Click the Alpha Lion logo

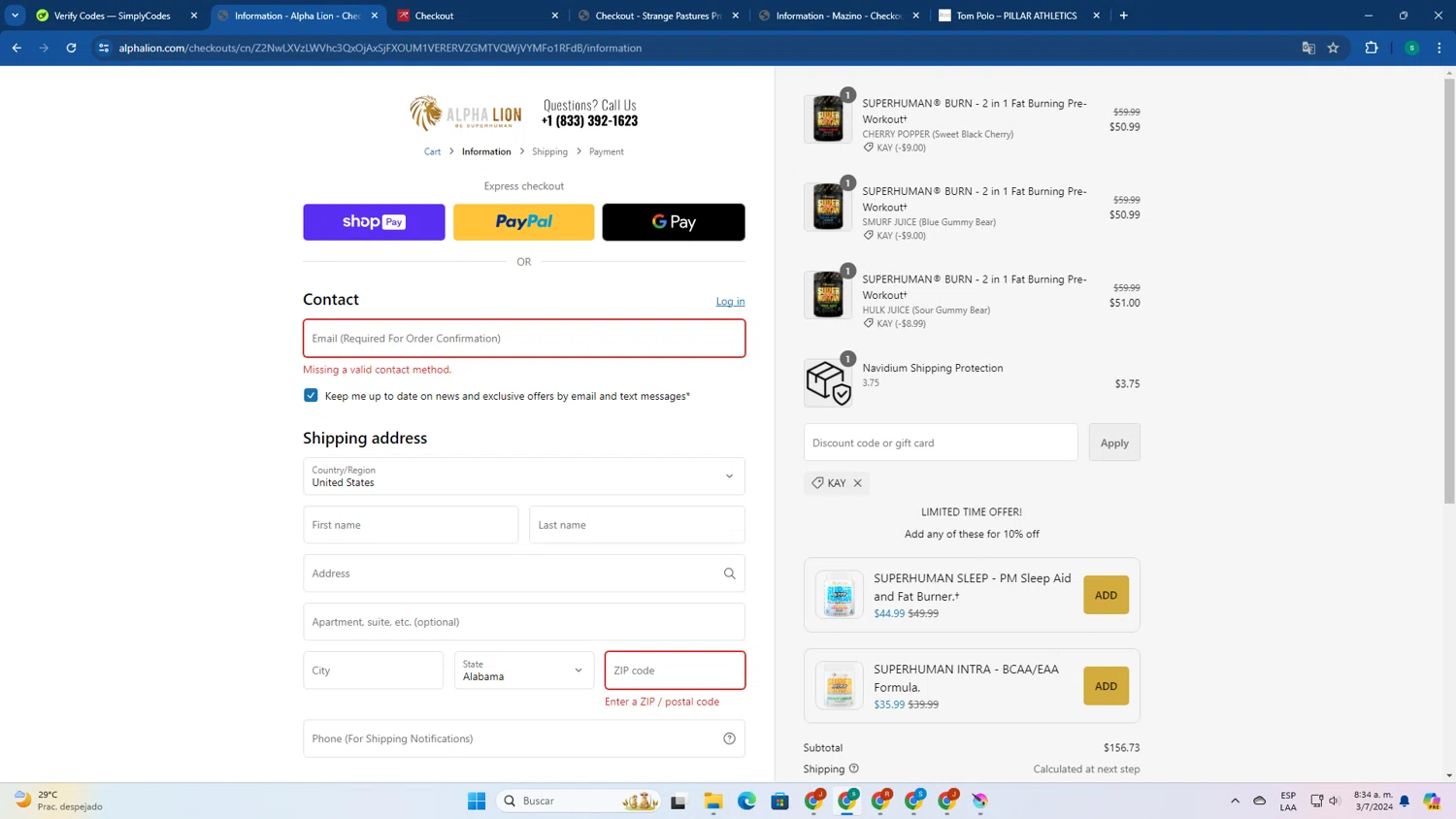(466, 114)
